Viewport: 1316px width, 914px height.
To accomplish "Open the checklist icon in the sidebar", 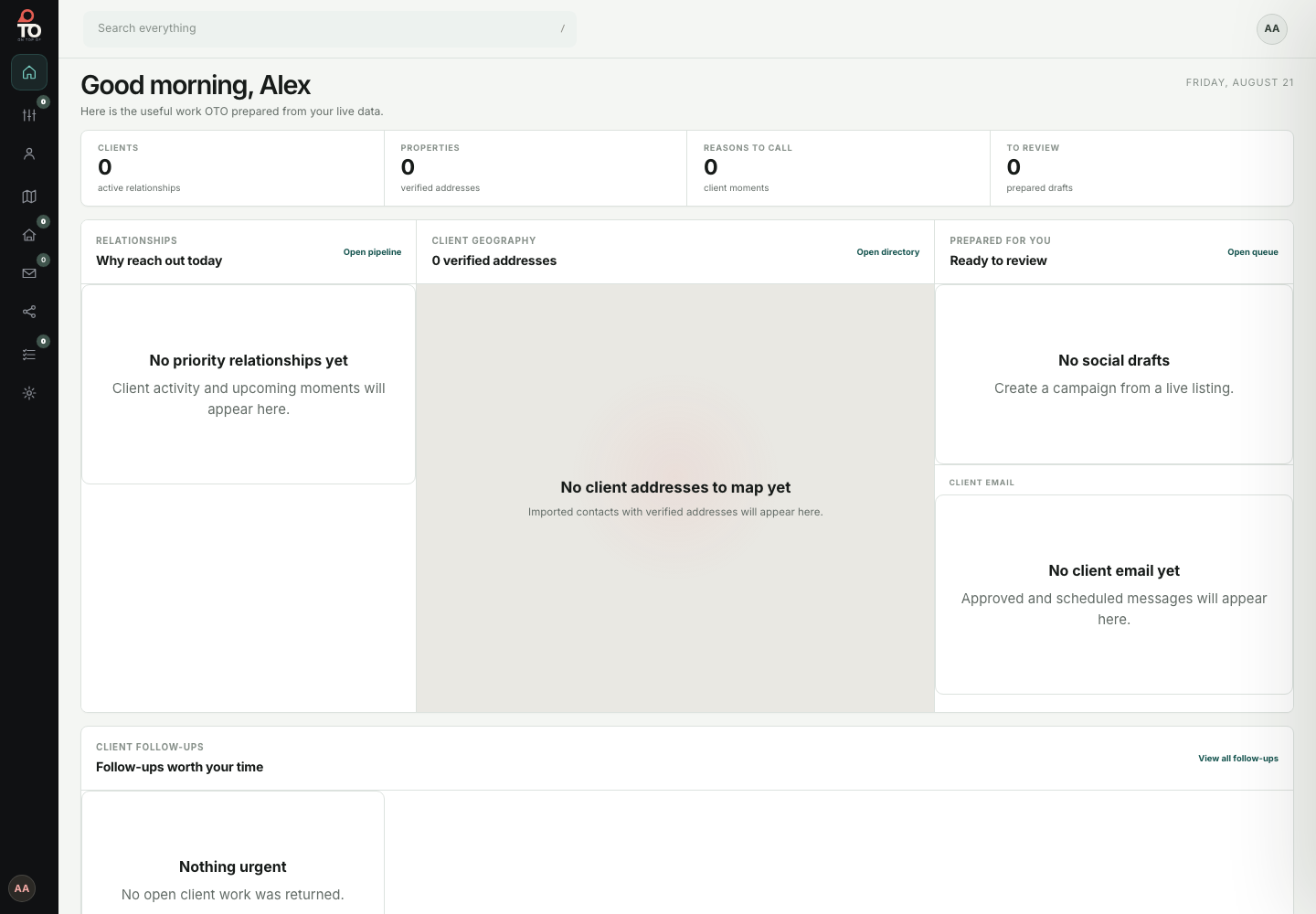I will pyautogui.click(x=29, y=355).
